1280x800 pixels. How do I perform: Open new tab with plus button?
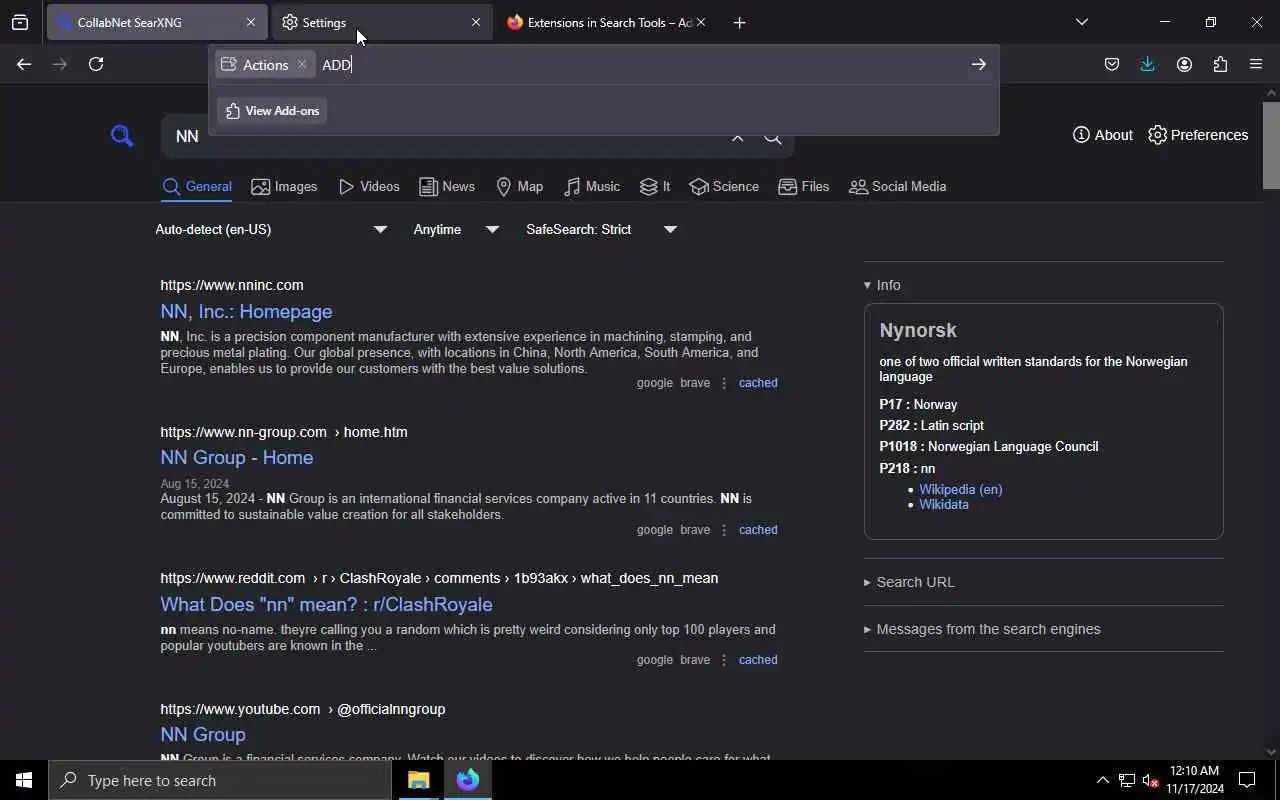pyautogui.click(x=739, y=22)
